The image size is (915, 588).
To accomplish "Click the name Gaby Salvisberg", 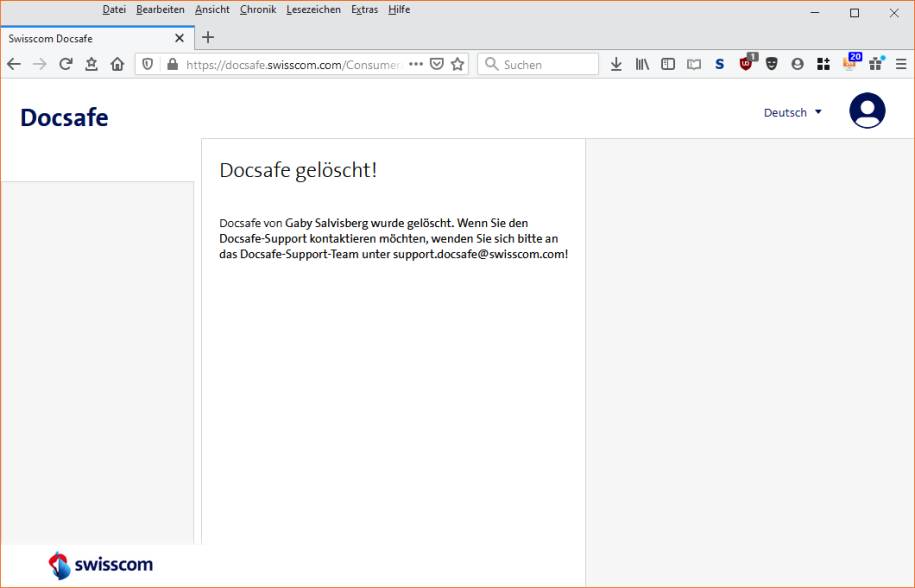I will tap(326, 223).
